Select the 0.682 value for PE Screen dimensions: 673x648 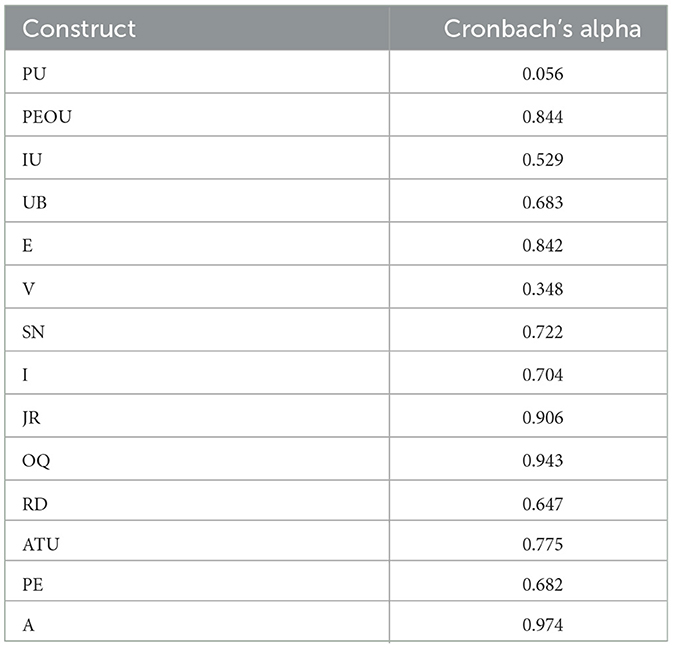(x=543, y=584)
